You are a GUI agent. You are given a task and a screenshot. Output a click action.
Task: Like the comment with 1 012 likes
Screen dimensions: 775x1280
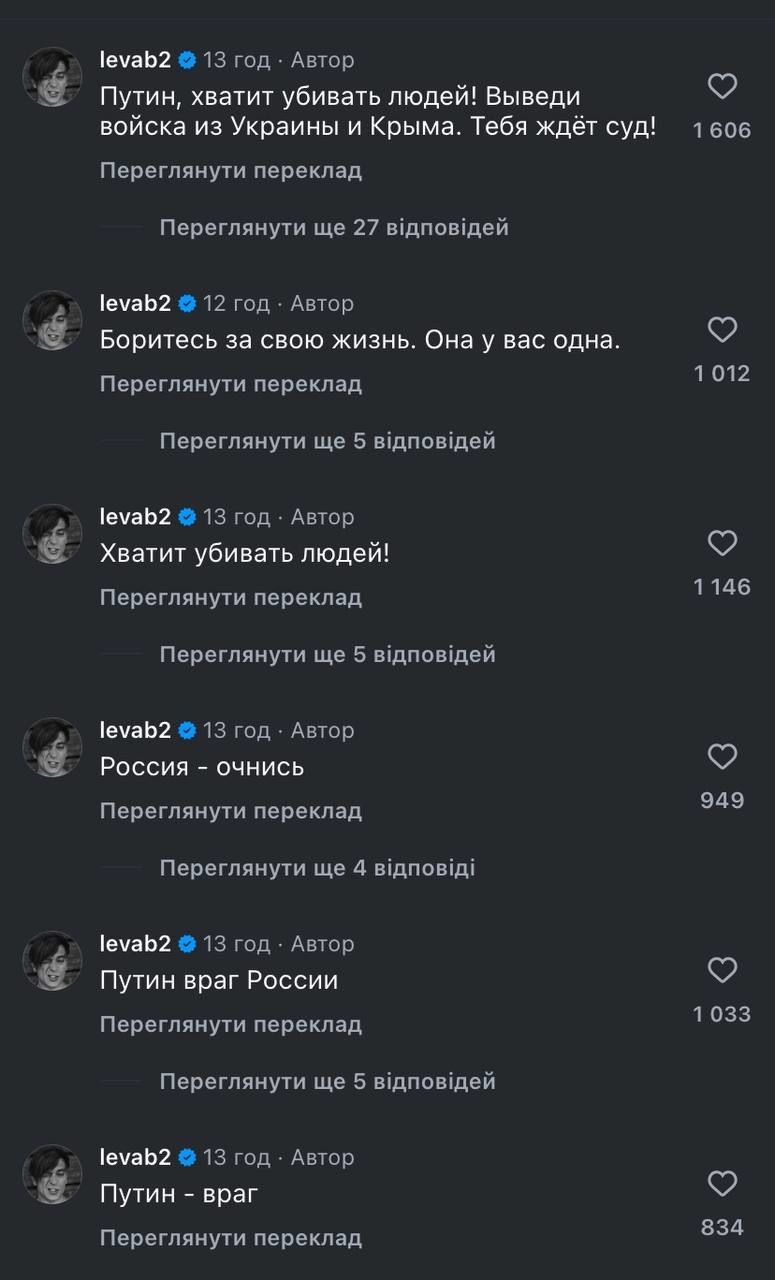(722, 330)
